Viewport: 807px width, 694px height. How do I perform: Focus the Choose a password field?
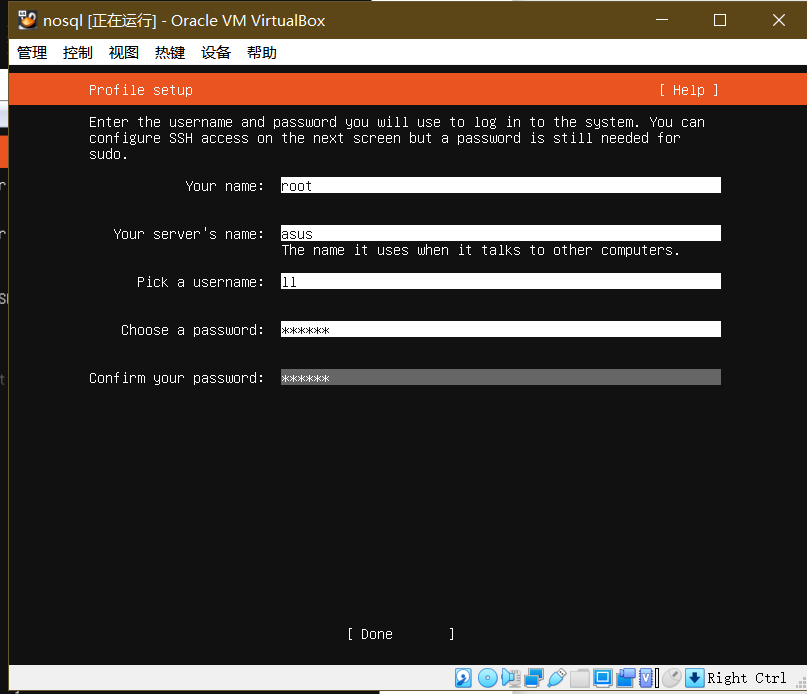(500, 329)
